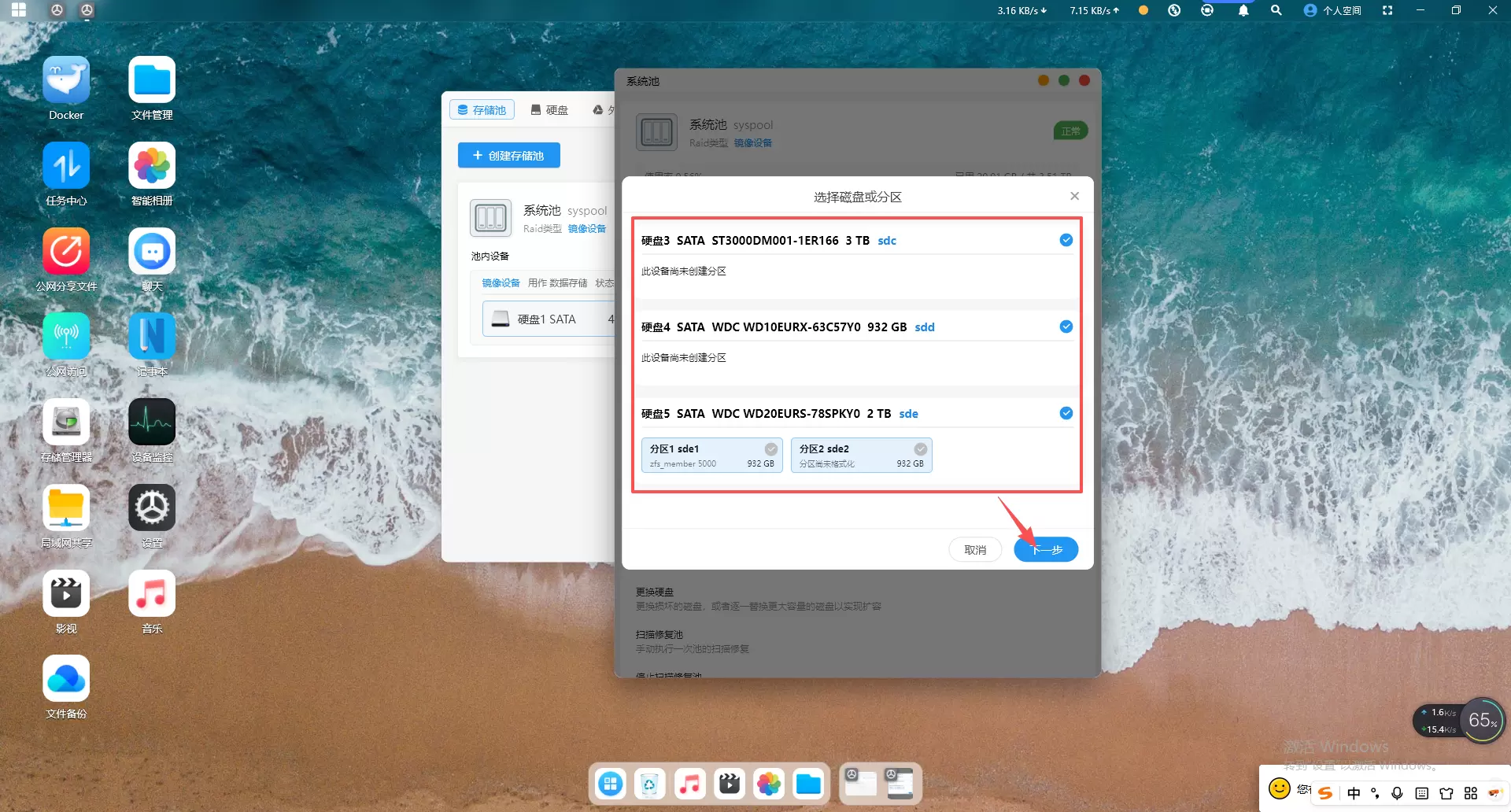Close the 选择磁盘或分区 dialog

1074,197
